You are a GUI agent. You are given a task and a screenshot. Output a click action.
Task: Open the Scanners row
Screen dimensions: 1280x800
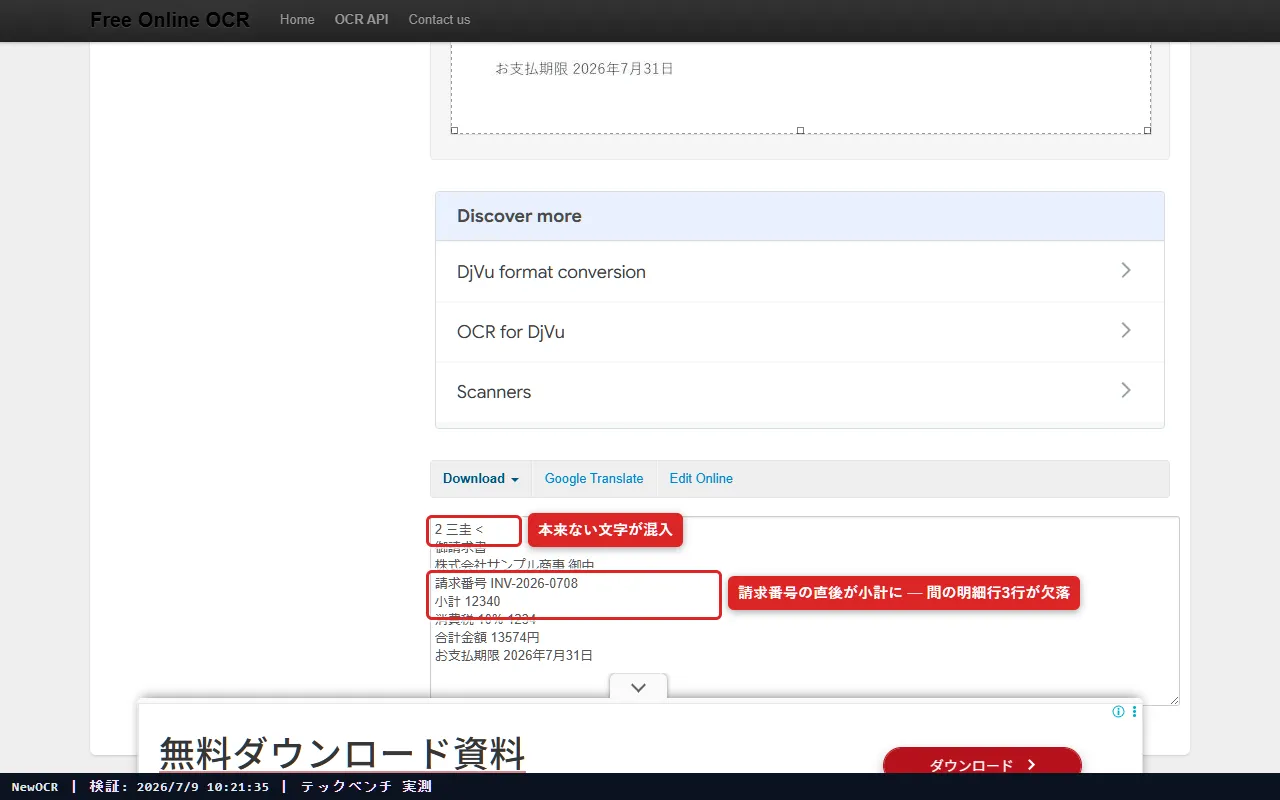coord(800,392)
